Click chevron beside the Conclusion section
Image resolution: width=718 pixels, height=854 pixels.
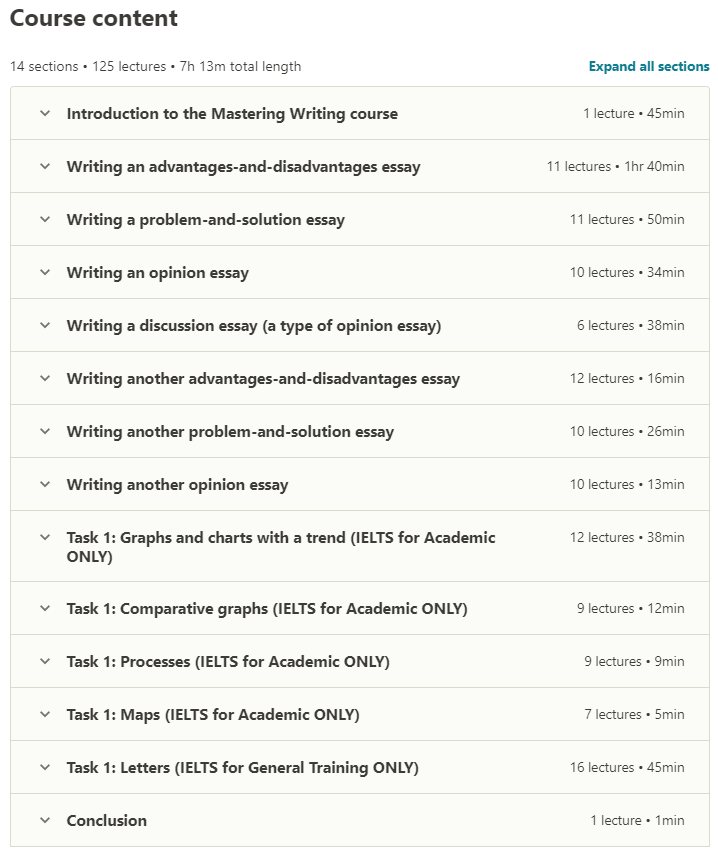[x=45, y=820]
